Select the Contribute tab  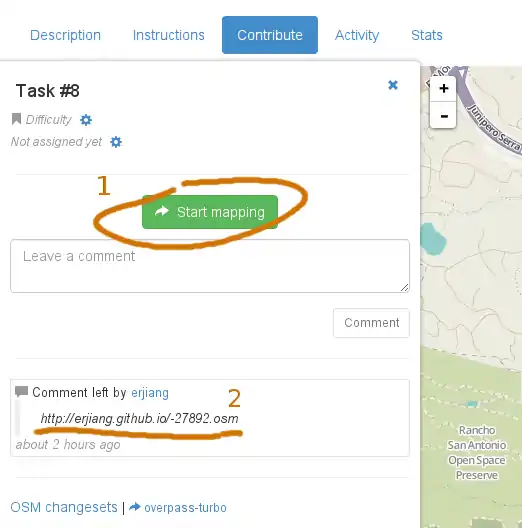tap(270, 35)
